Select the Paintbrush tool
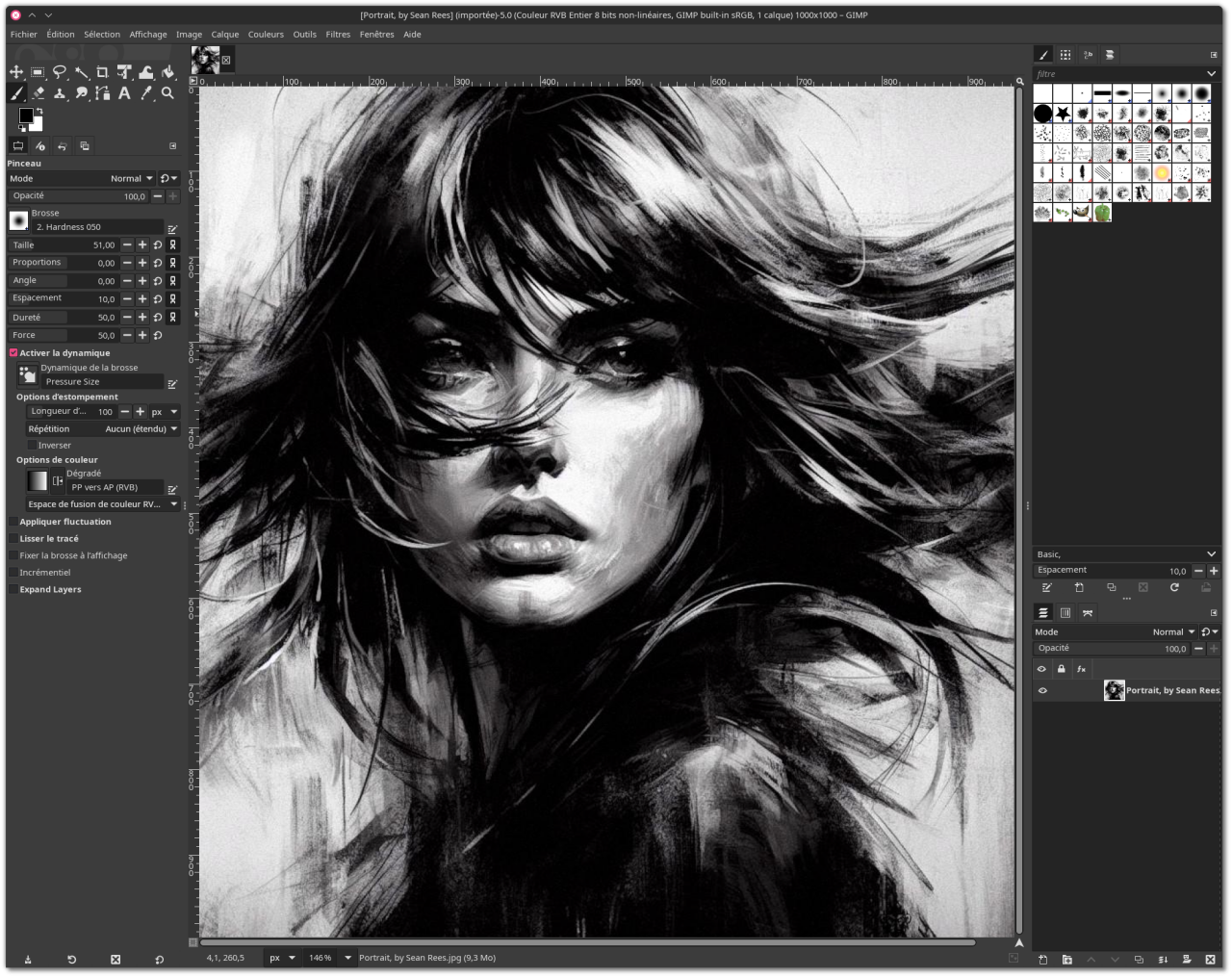Viewport: 1232px width, 977px height. click(x=16, y=93)
